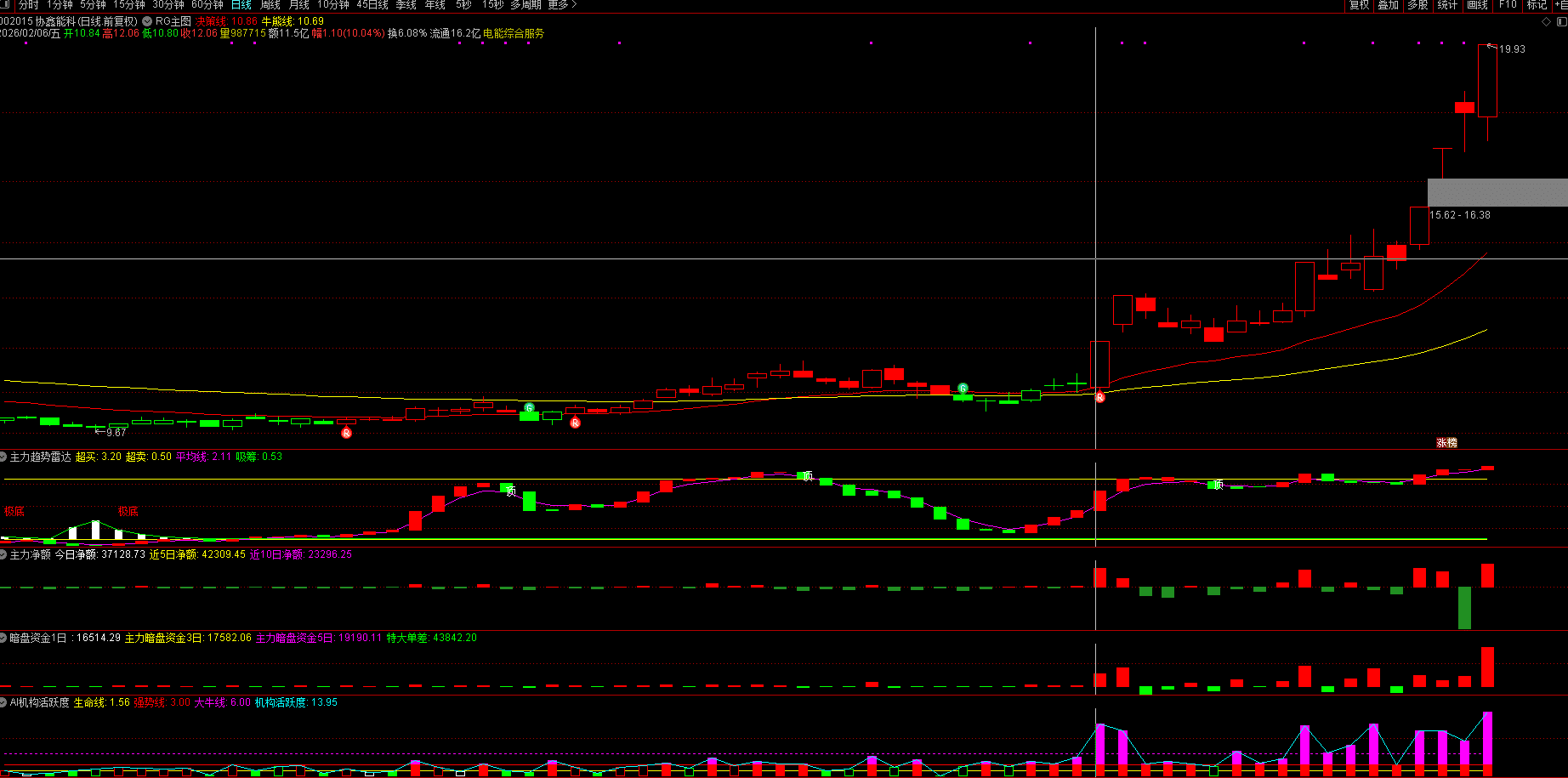Screen dimensions: 1568x778
Task: Click the gray 15.62-16.38 gap zone
Action: click(1497, 192)
